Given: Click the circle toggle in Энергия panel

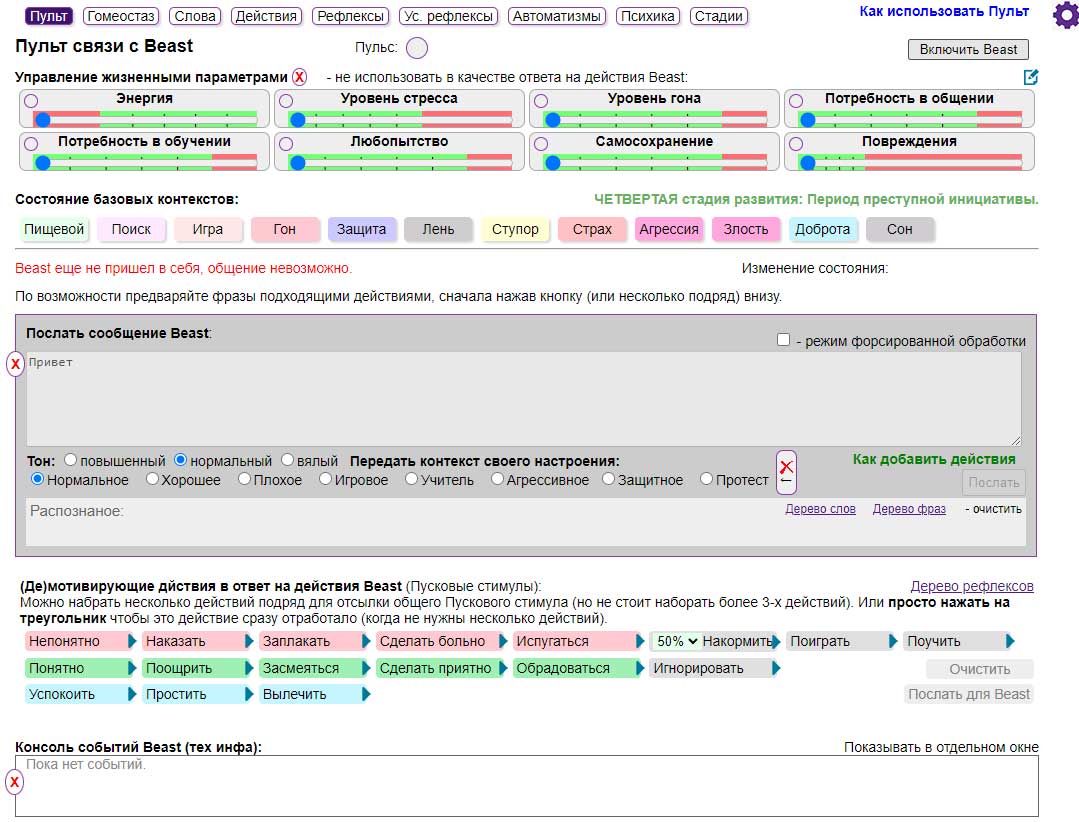Looking at the screenshot, I should coord(31,100).
